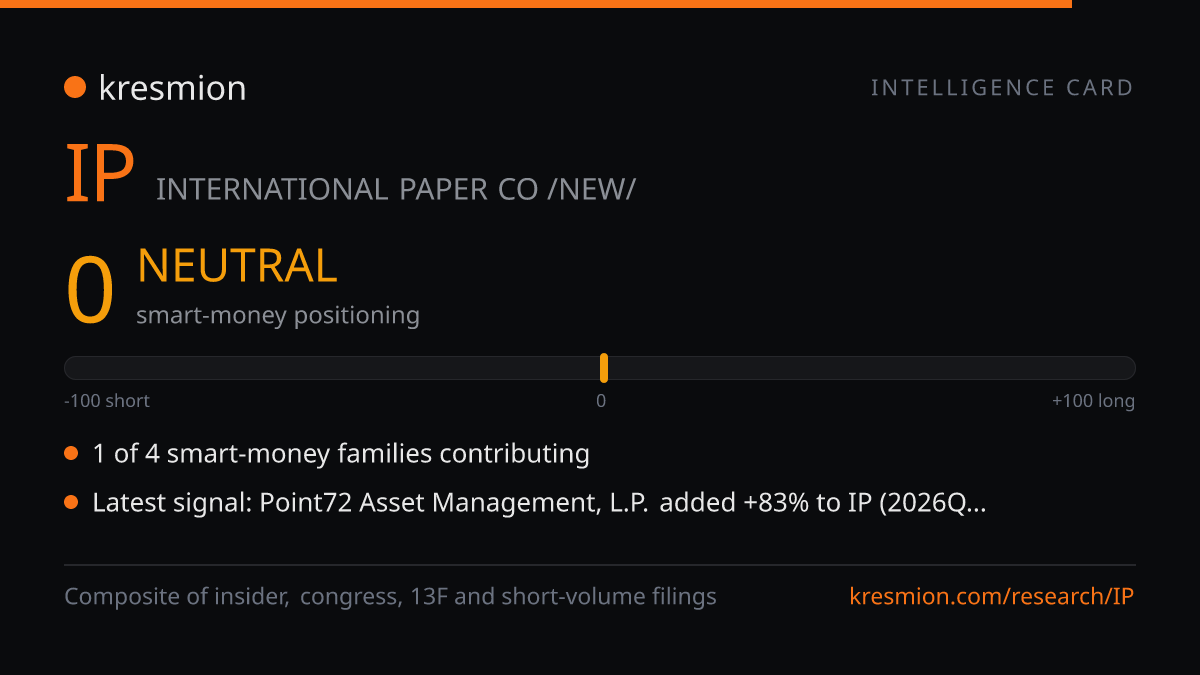Click the large 0 score number
The height and width of the screenshot is (675, 1200).
pyautogui.click(x=90, y=291)
